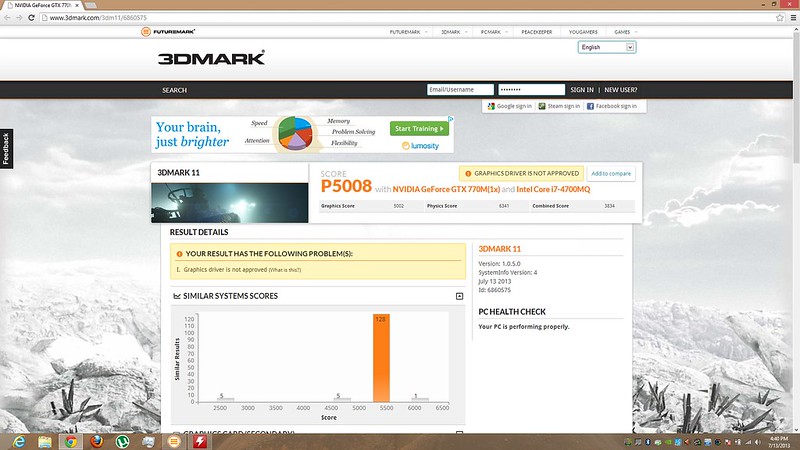The width and height of the screenshot is (800, 450).
Task: Open YOUGAMERS in the top menu
Action: (583, 32)
